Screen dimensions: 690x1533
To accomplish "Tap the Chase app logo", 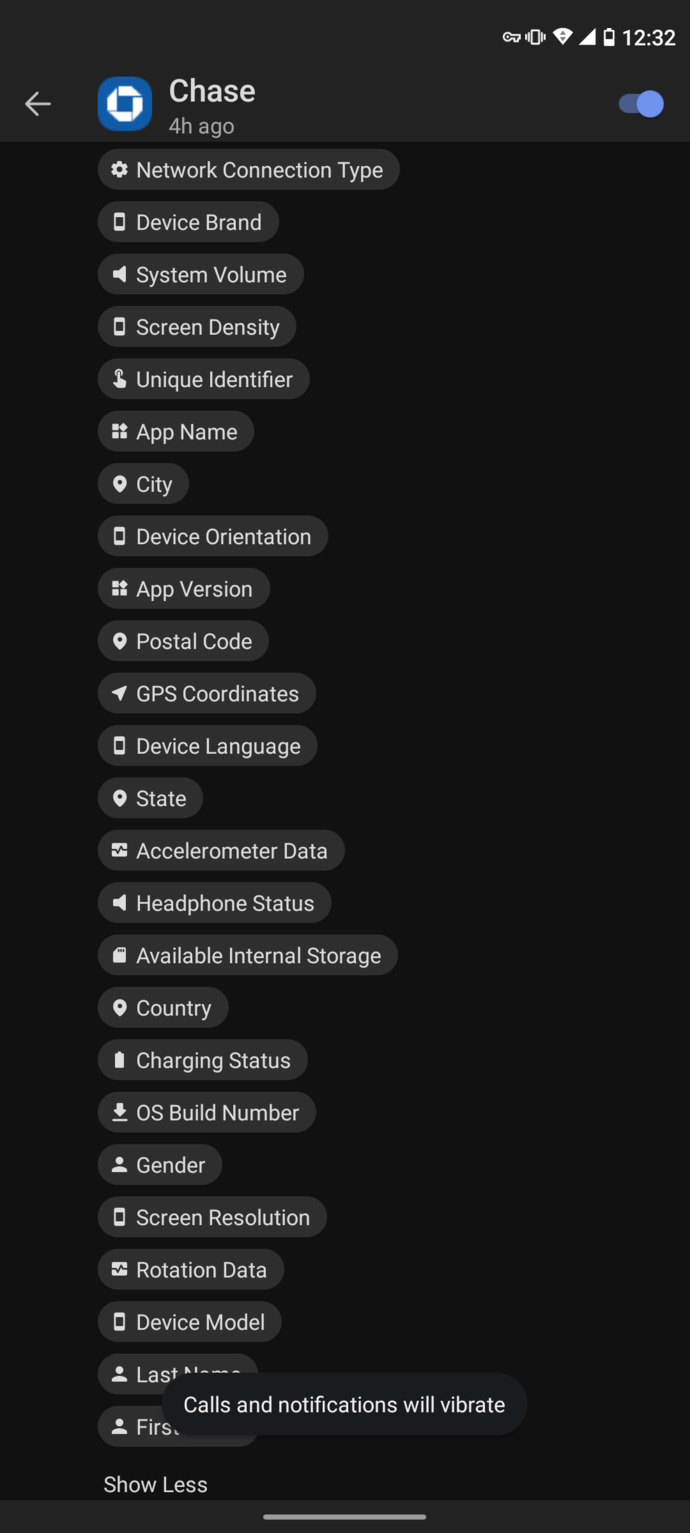I will pyautogui.click(x=125, y=104).
